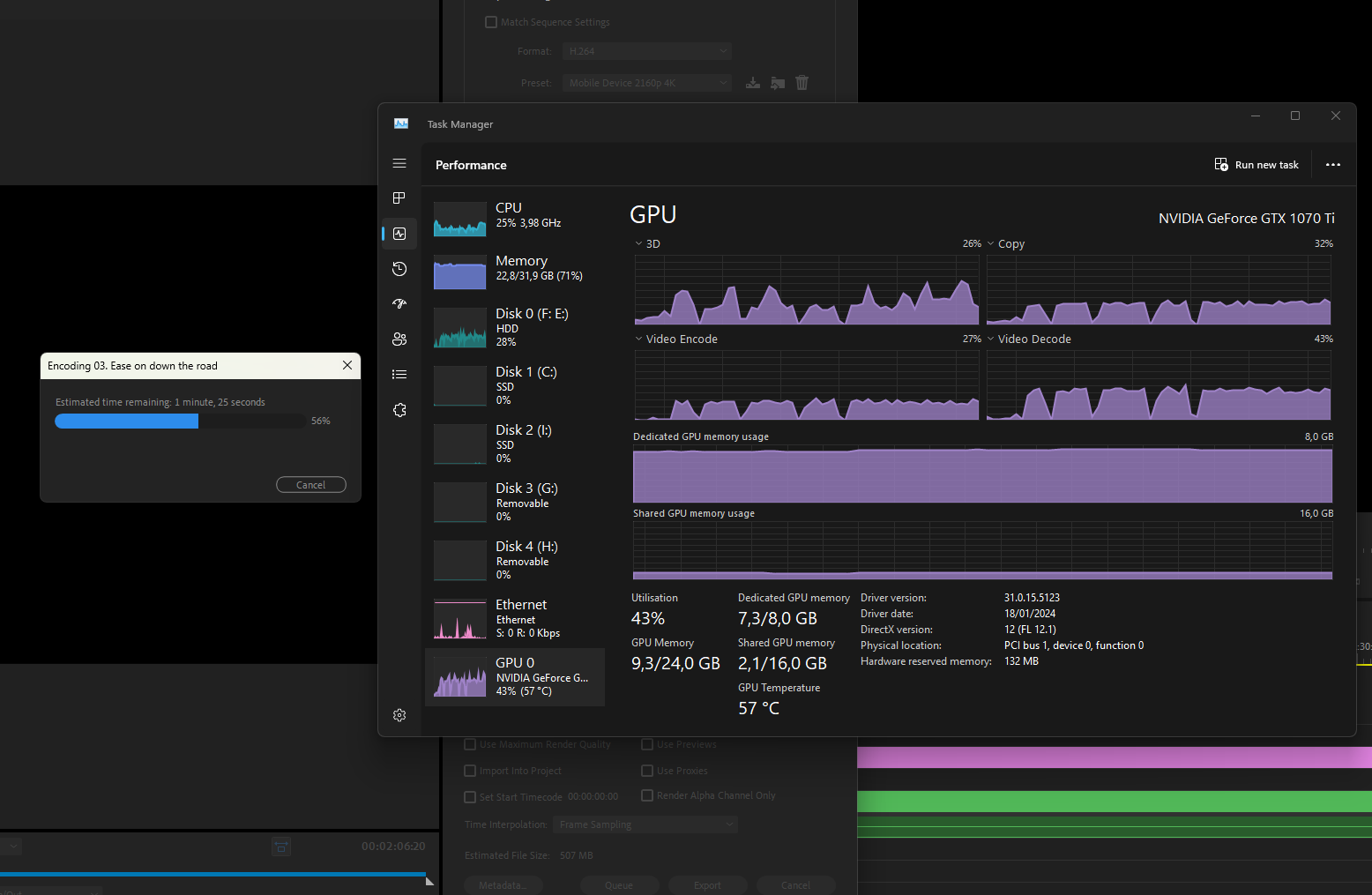Enable Import Into Project checkbox
The image size is (1372, 895).
coord(470,771)
